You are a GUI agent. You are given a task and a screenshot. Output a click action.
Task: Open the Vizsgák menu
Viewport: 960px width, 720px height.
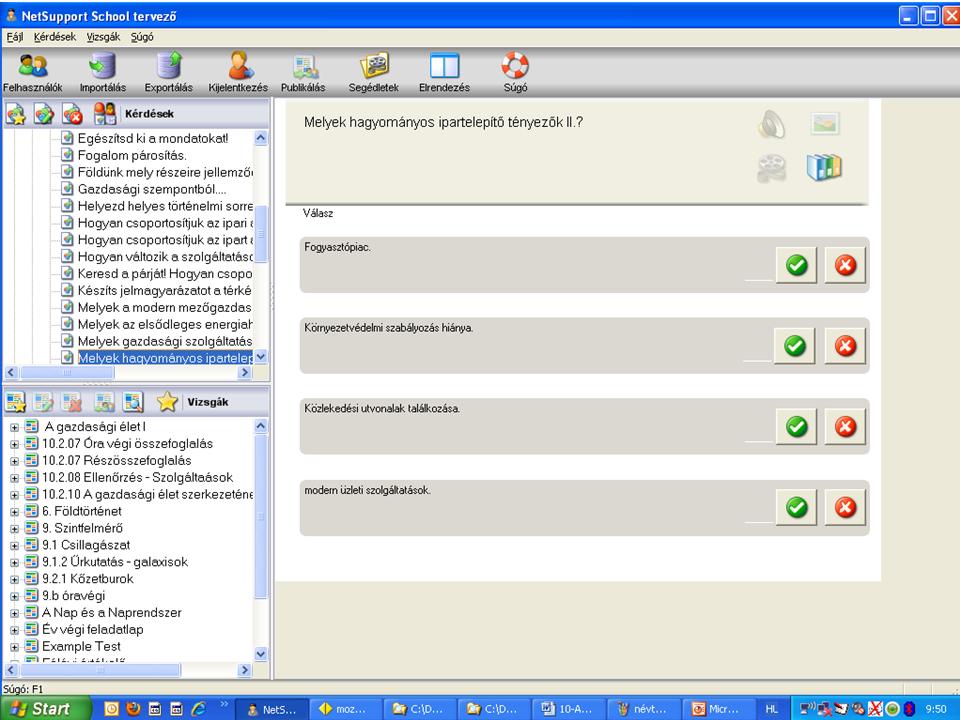point(103,36)
